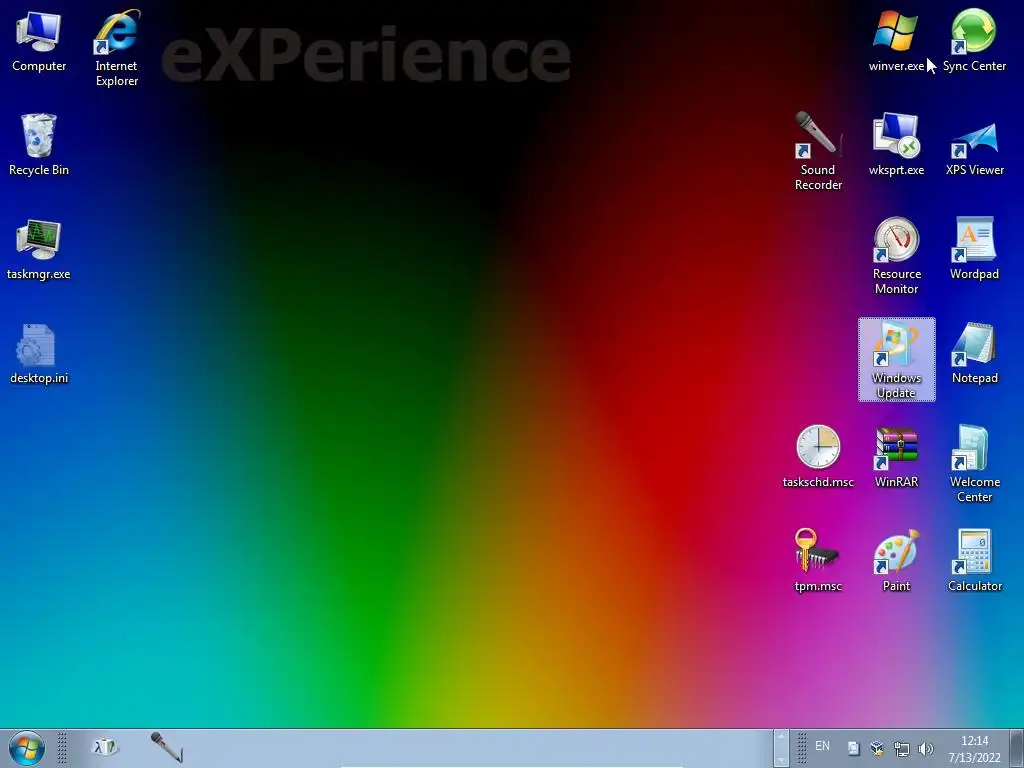Click the taskbar scroll down arrow
The image size is (1024, 768).
coord(781,758)
